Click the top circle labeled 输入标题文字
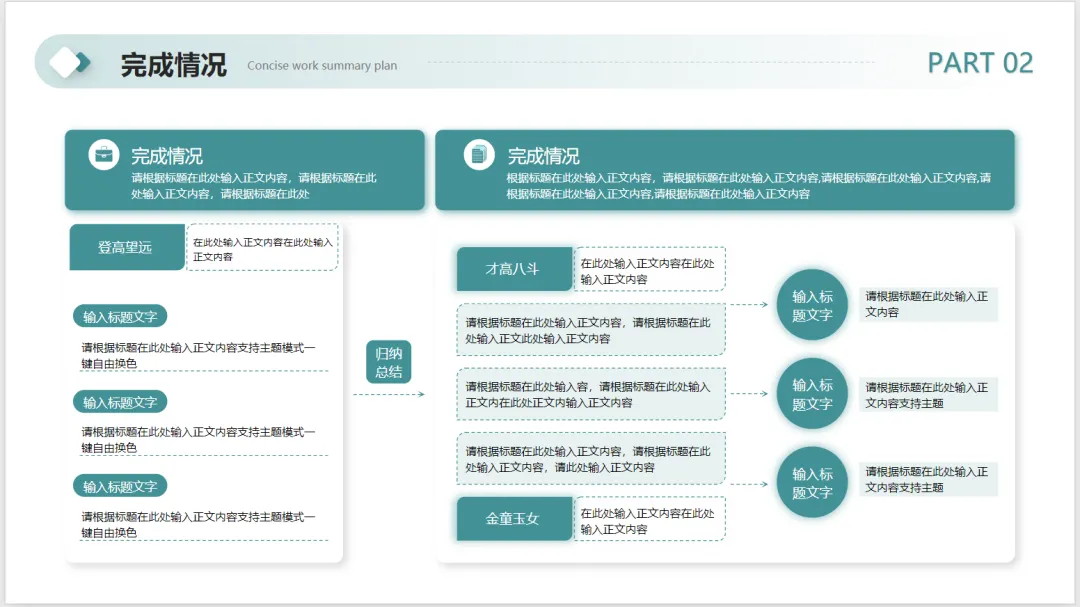 tap(812, 305)
